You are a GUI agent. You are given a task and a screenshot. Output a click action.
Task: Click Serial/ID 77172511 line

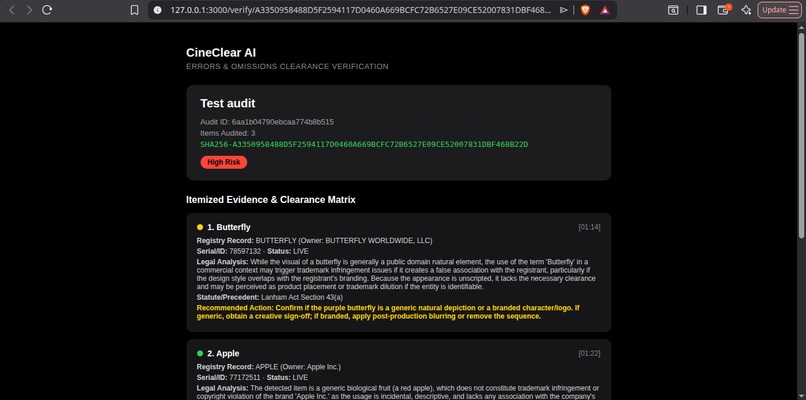(x=253, y=378)
